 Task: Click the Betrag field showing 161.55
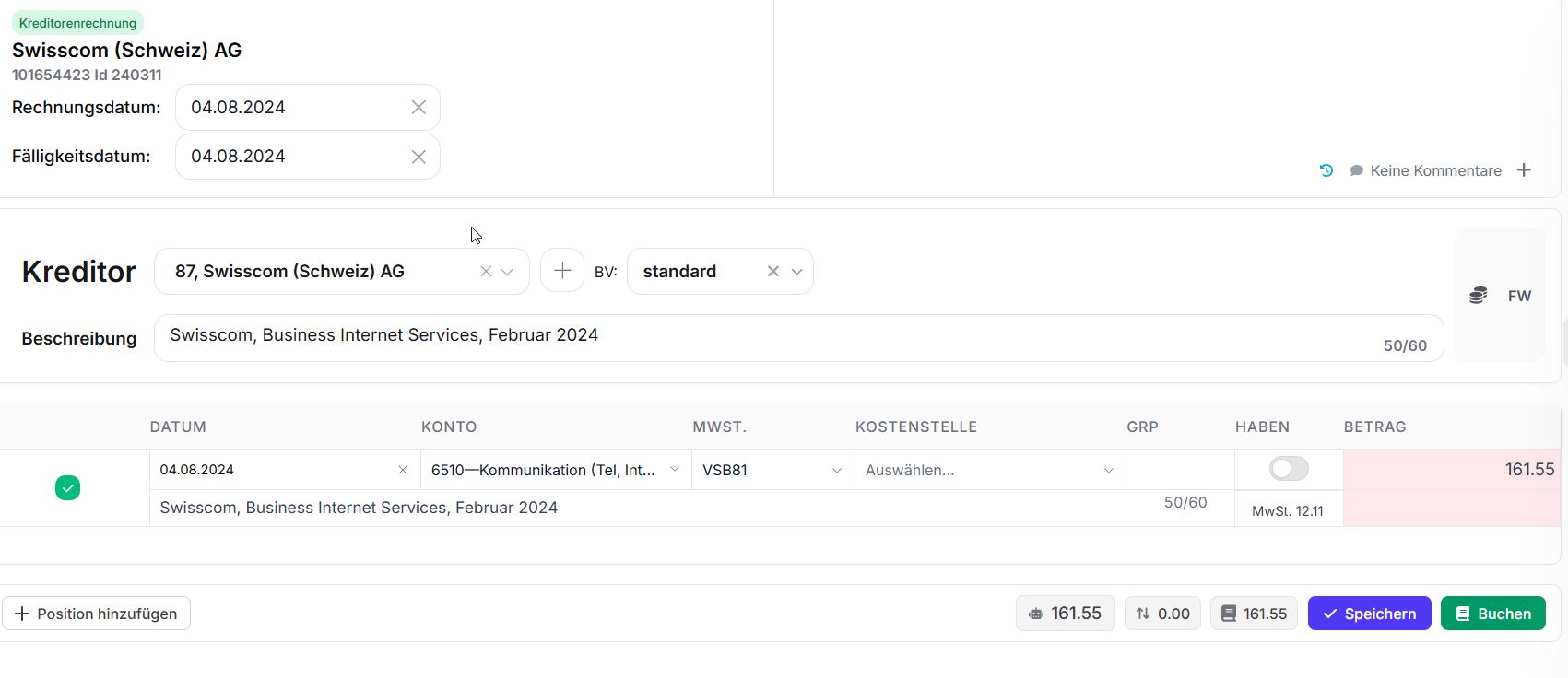click(1451, 470)
